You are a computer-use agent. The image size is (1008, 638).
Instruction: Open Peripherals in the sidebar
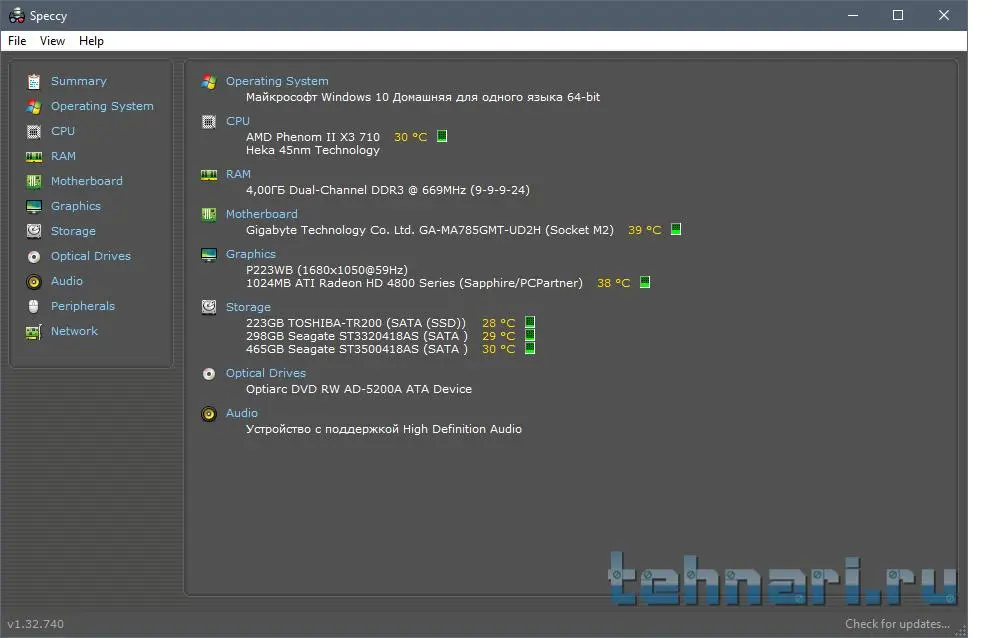tap(83, 306)
